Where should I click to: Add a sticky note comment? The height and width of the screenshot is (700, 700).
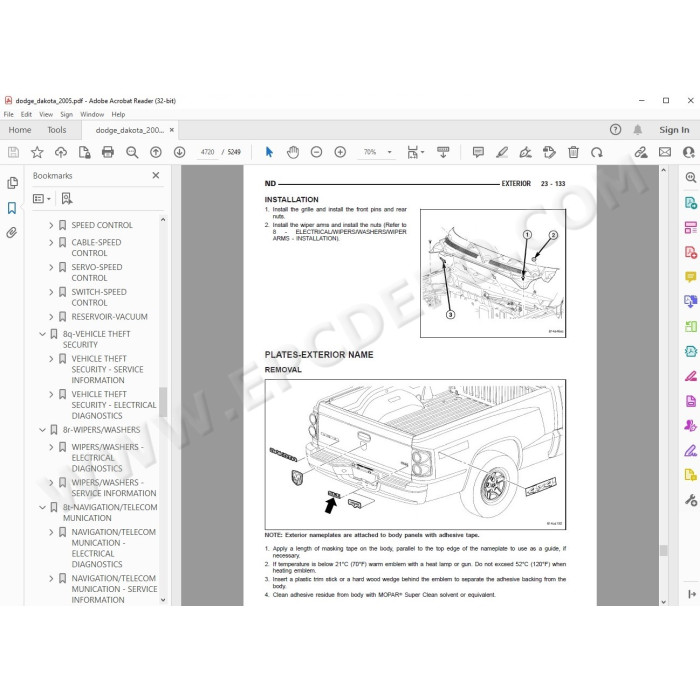(478, 152)
